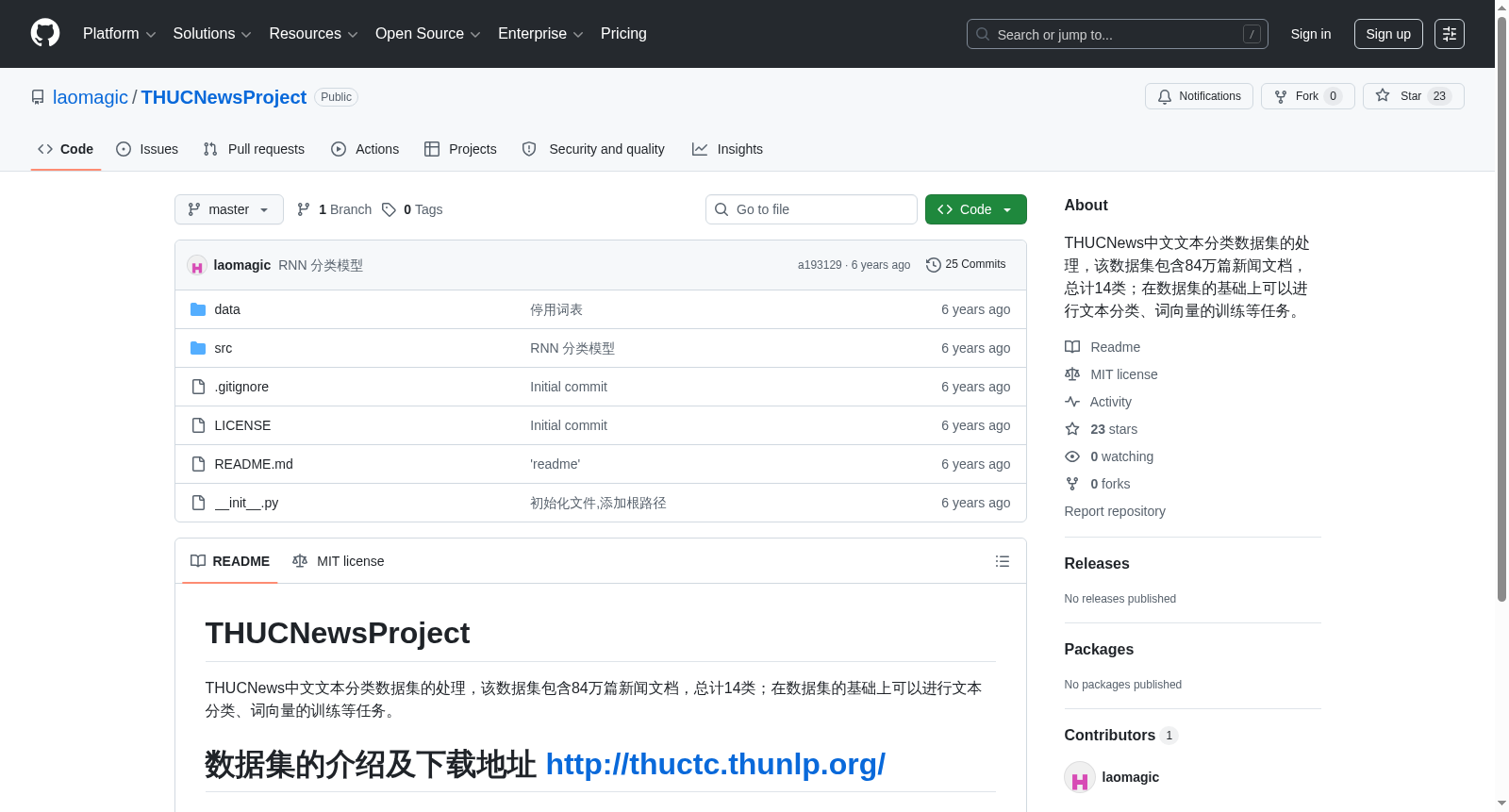Focus the Search or jump to field

[1118, 34]
